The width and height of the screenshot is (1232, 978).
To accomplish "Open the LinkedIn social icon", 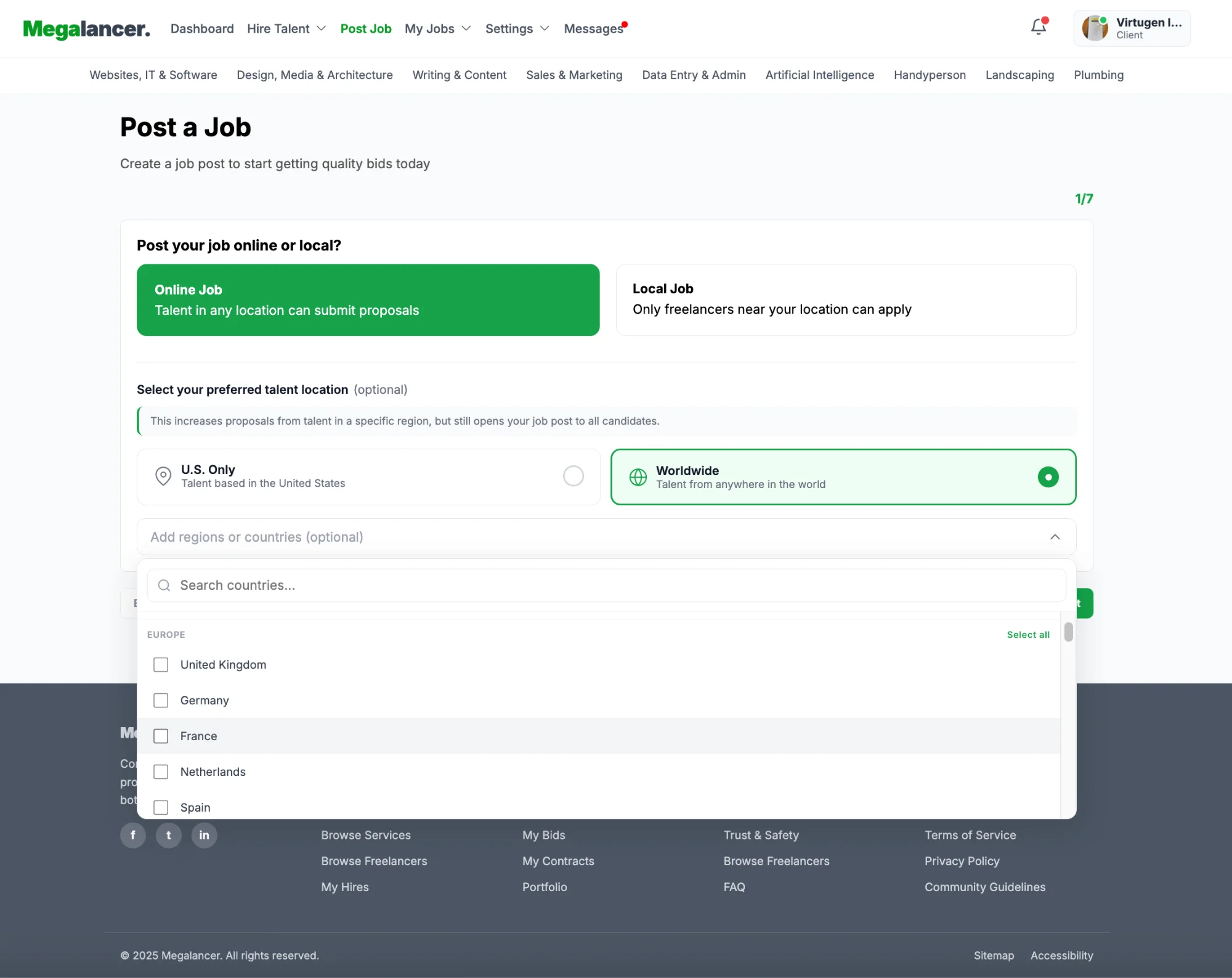I will [x=204, y=835].
